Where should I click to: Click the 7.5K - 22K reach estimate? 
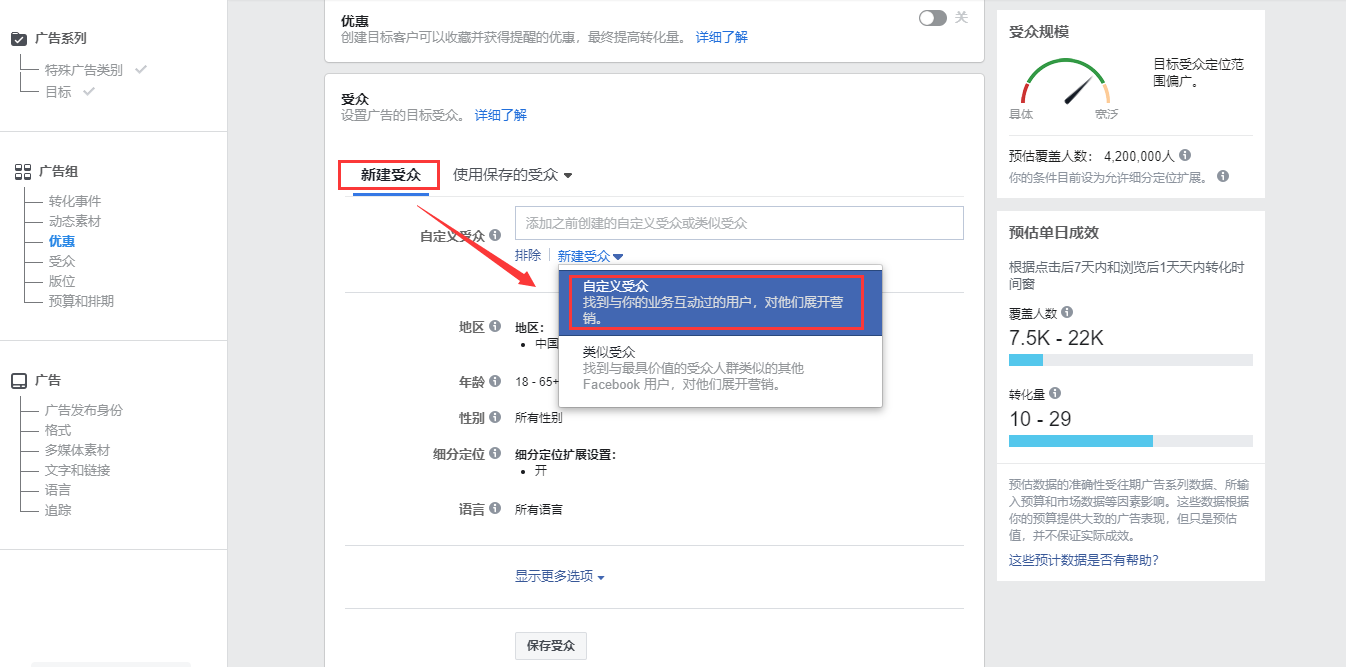click(x=1056, y=337)
